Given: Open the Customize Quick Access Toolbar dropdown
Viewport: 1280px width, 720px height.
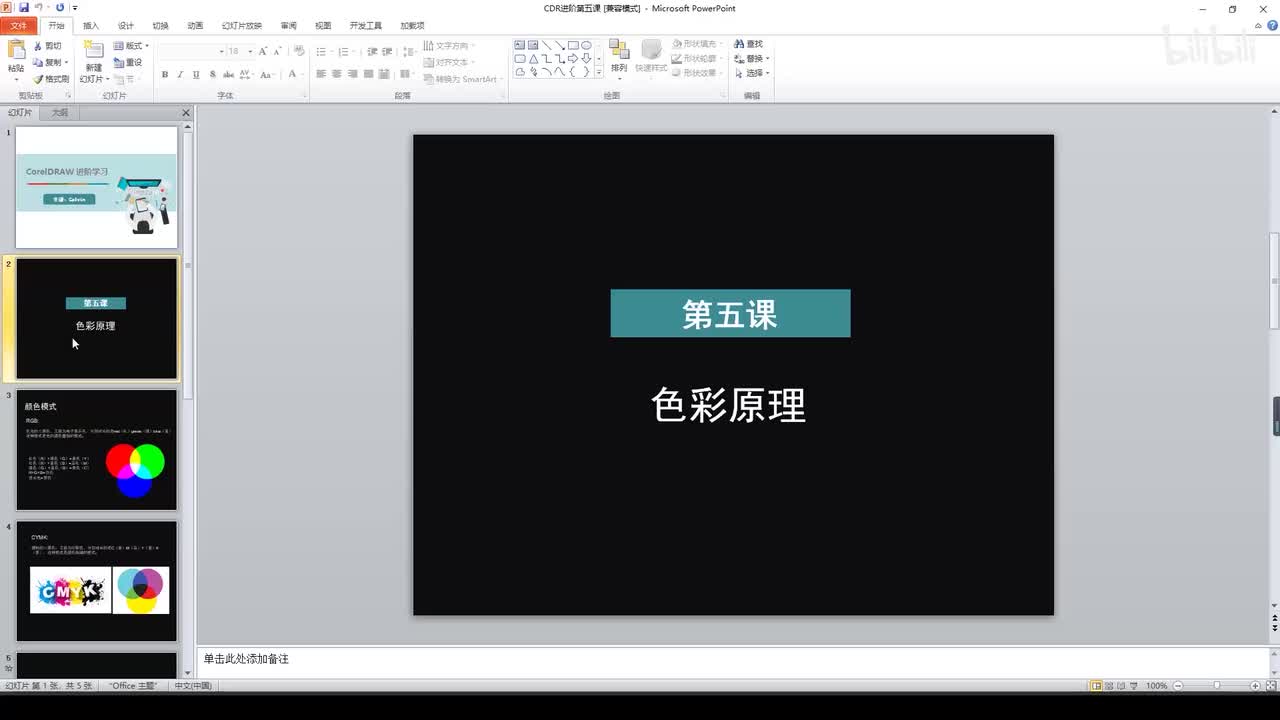Looking at the screenshot, I should pos(75,8).
